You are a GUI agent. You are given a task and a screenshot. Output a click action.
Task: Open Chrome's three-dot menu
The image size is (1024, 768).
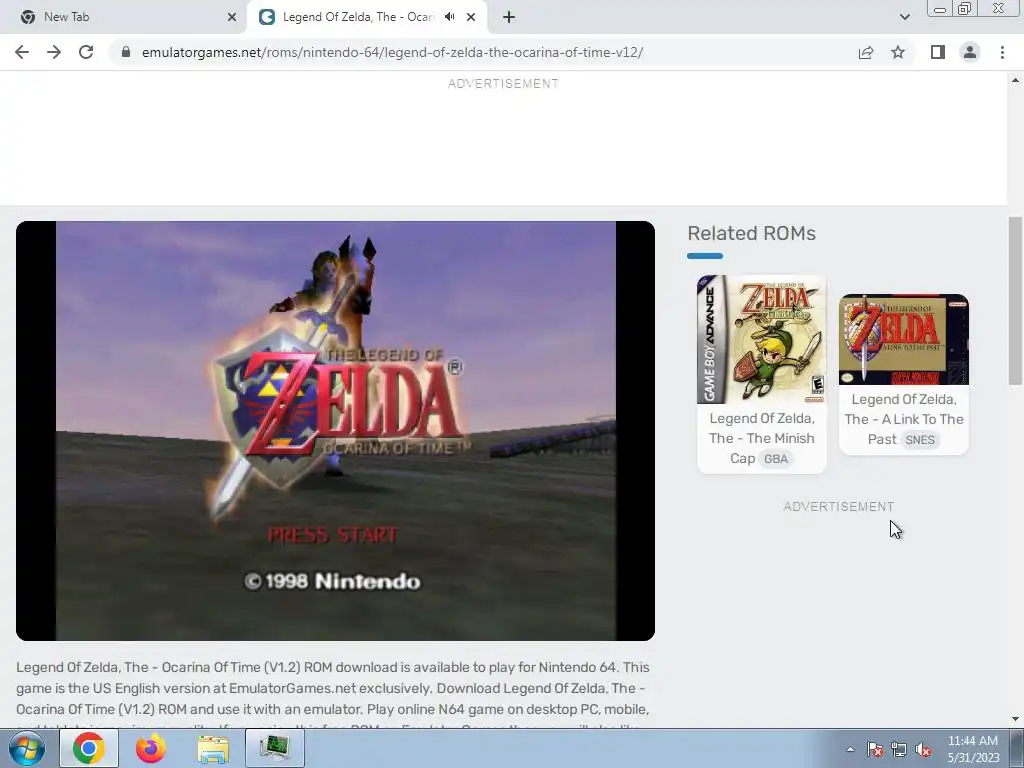tap(1002, 52)
